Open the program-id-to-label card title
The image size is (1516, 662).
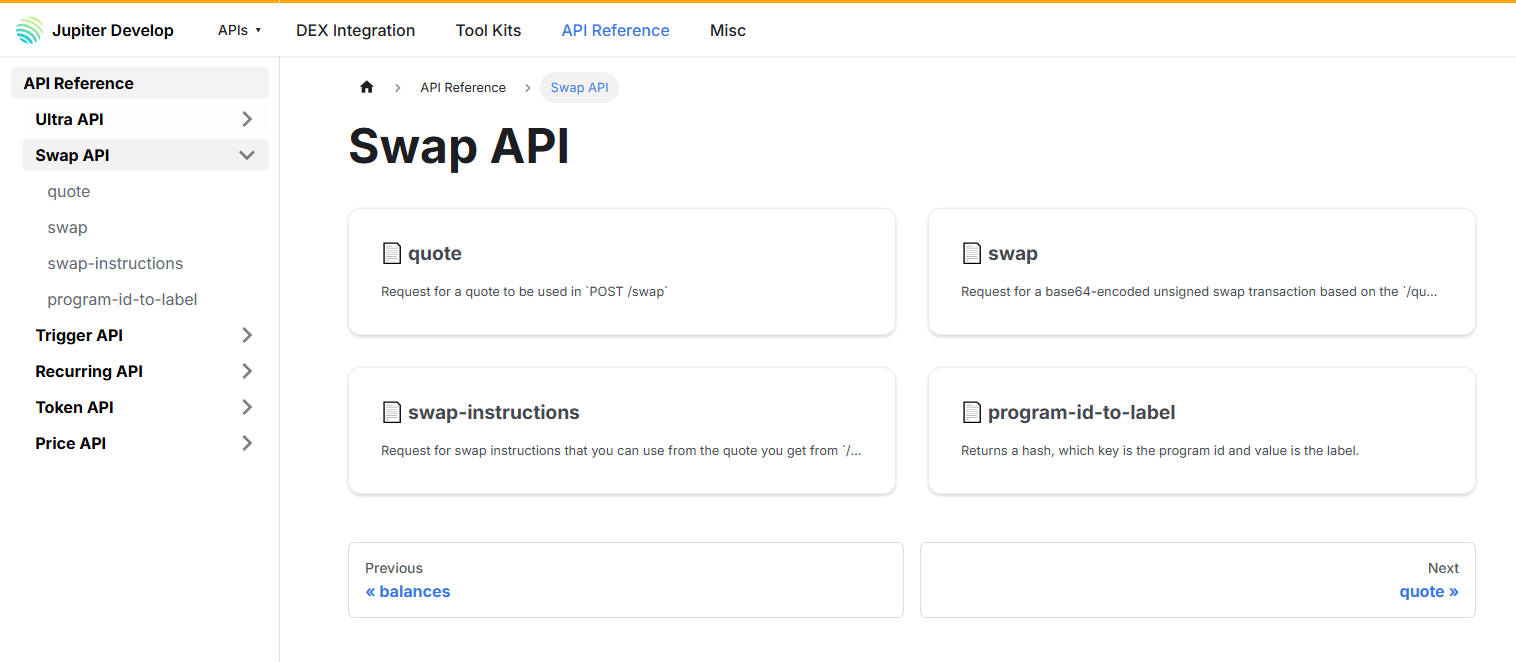[x=1082, y=412]
